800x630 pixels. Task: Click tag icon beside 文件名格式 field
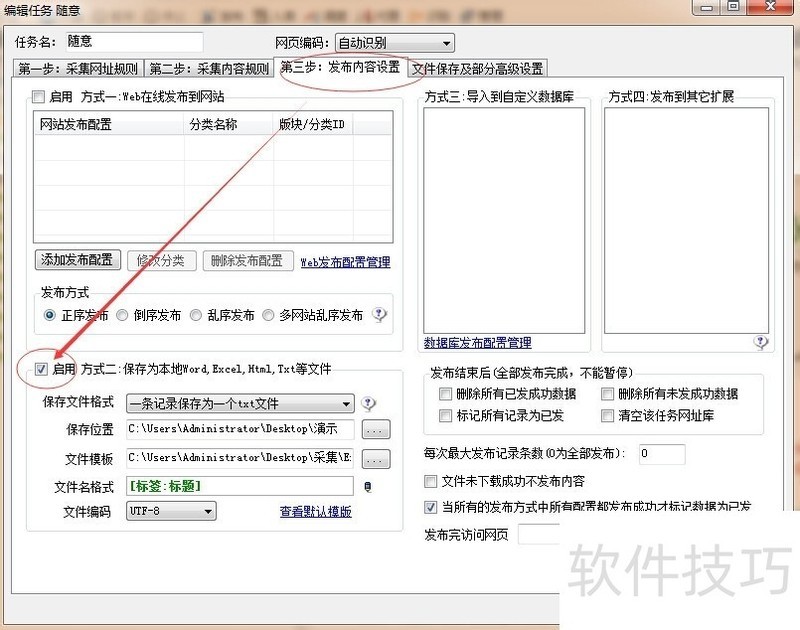coord(368,487)
